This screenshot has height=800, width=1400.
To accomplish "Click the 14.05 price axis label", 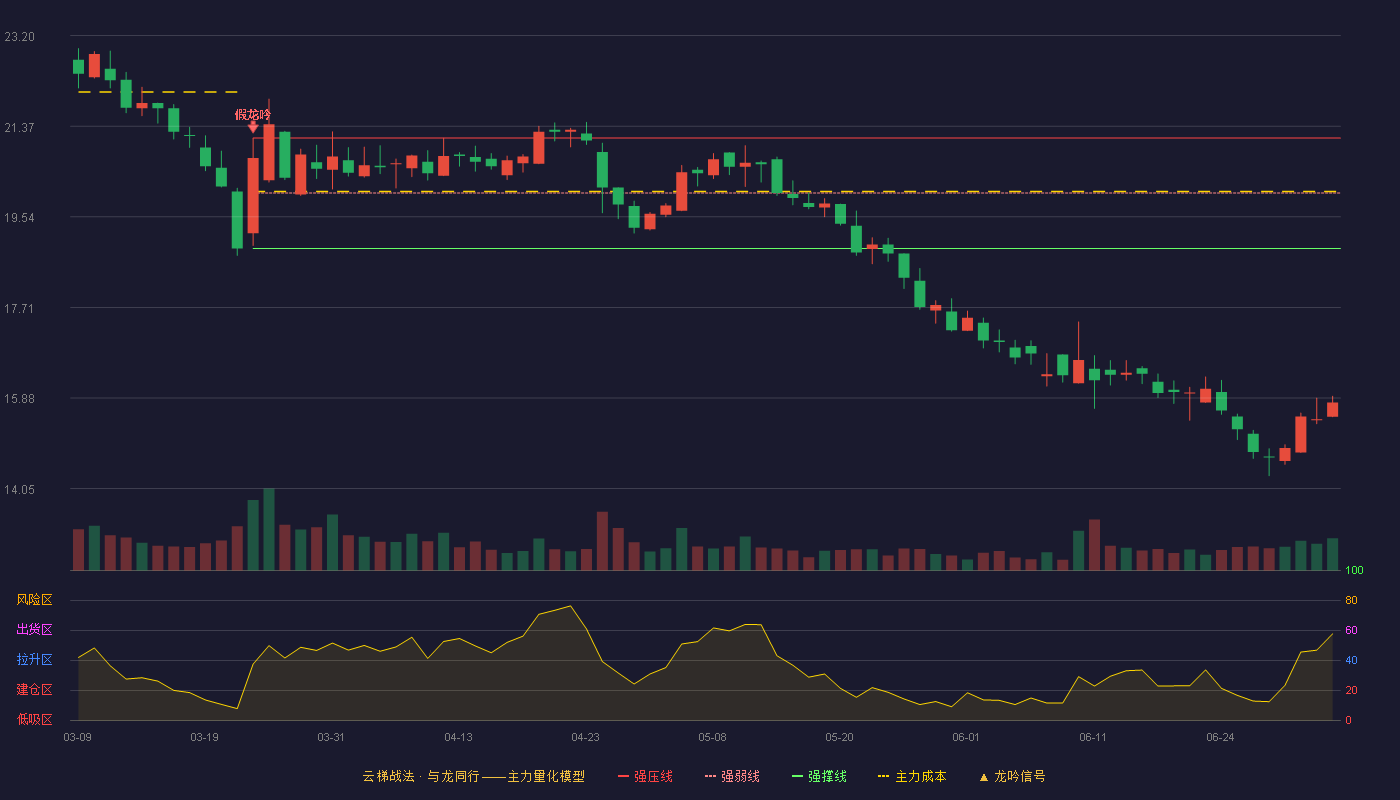I will point(19,490).
